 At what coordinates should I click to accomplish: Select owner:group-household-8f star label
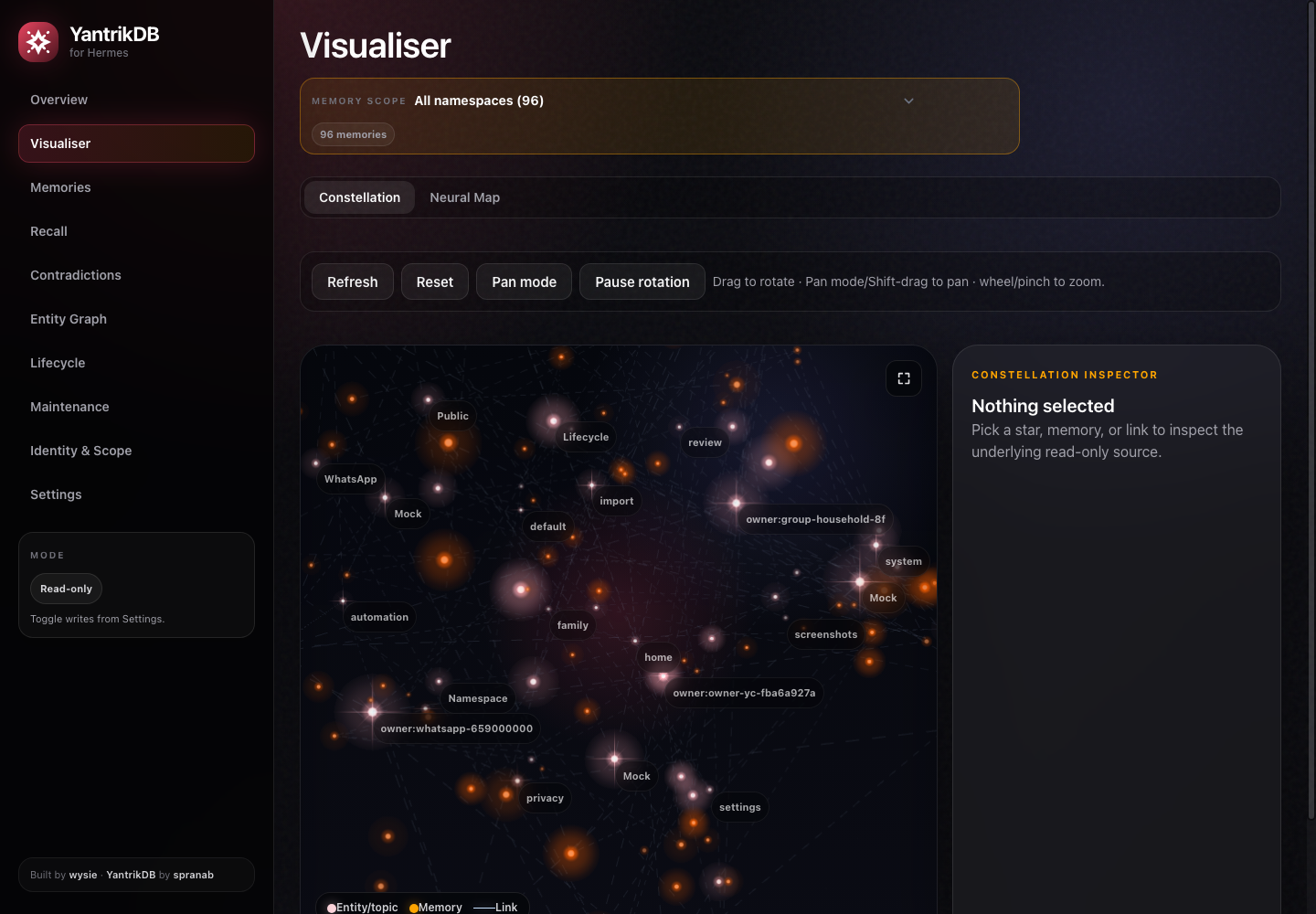click(815, 519)
